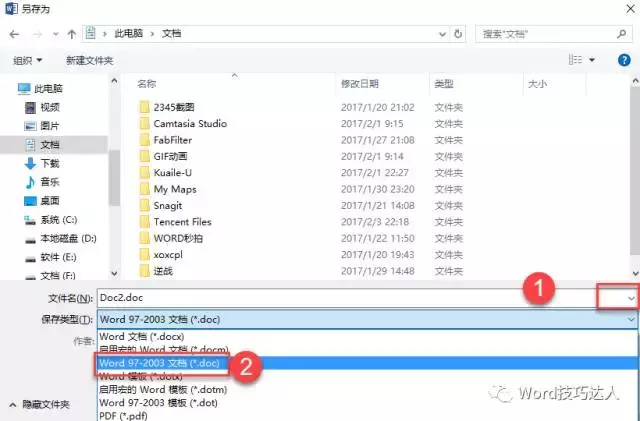Click the FabFilter folder icon
Viewport: 640px width, 421px height.
[144, 140]
